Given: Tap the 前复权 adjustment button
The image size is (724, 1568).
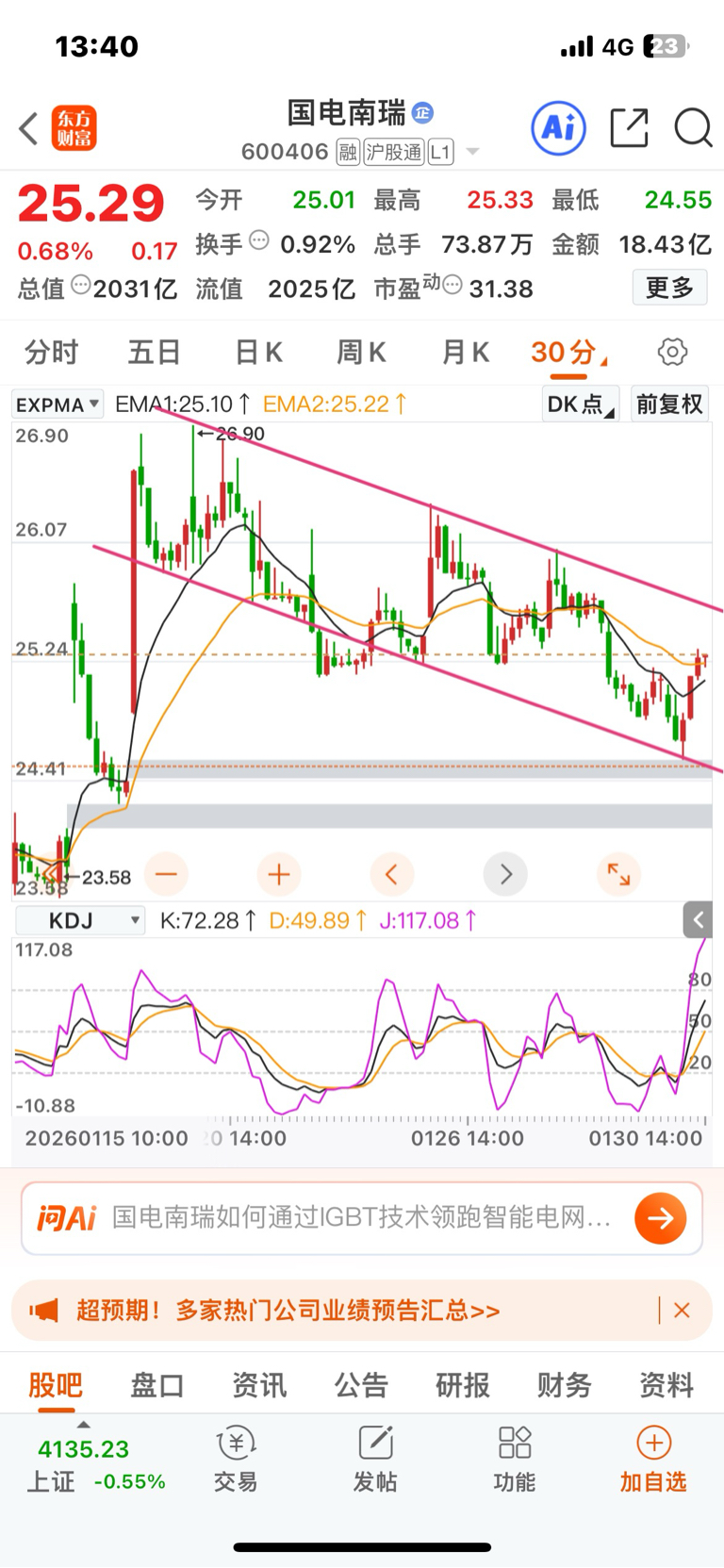Looking at the screenshot, I should tap(669, 404).
